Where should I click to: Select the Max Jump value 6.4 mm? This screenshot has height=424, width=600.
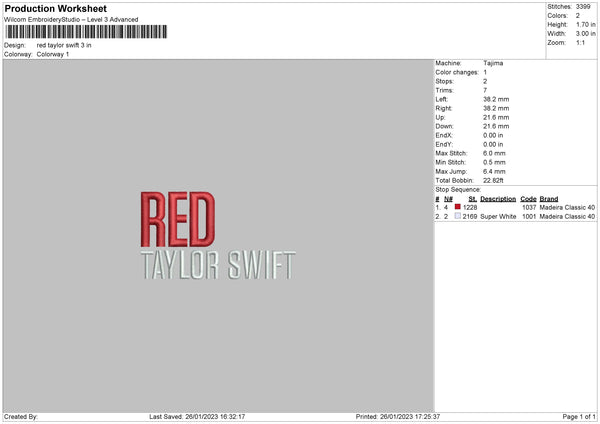point(494,171)
